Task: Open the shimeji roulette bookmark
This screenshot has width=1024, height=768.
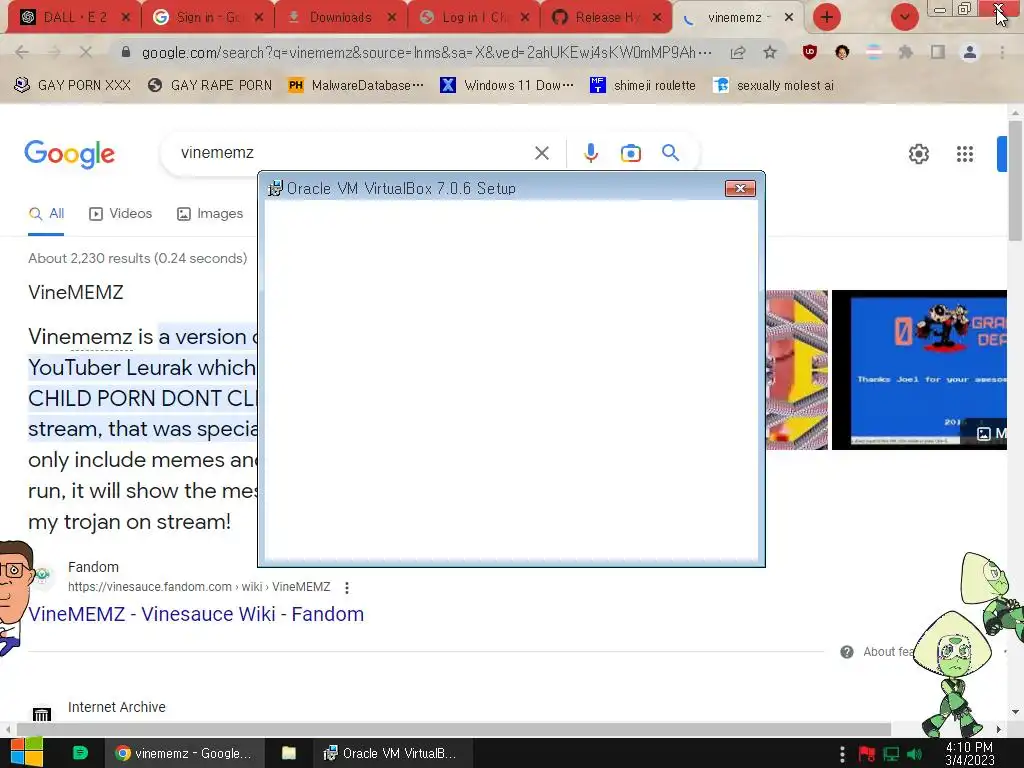Action: pos(643,86)
